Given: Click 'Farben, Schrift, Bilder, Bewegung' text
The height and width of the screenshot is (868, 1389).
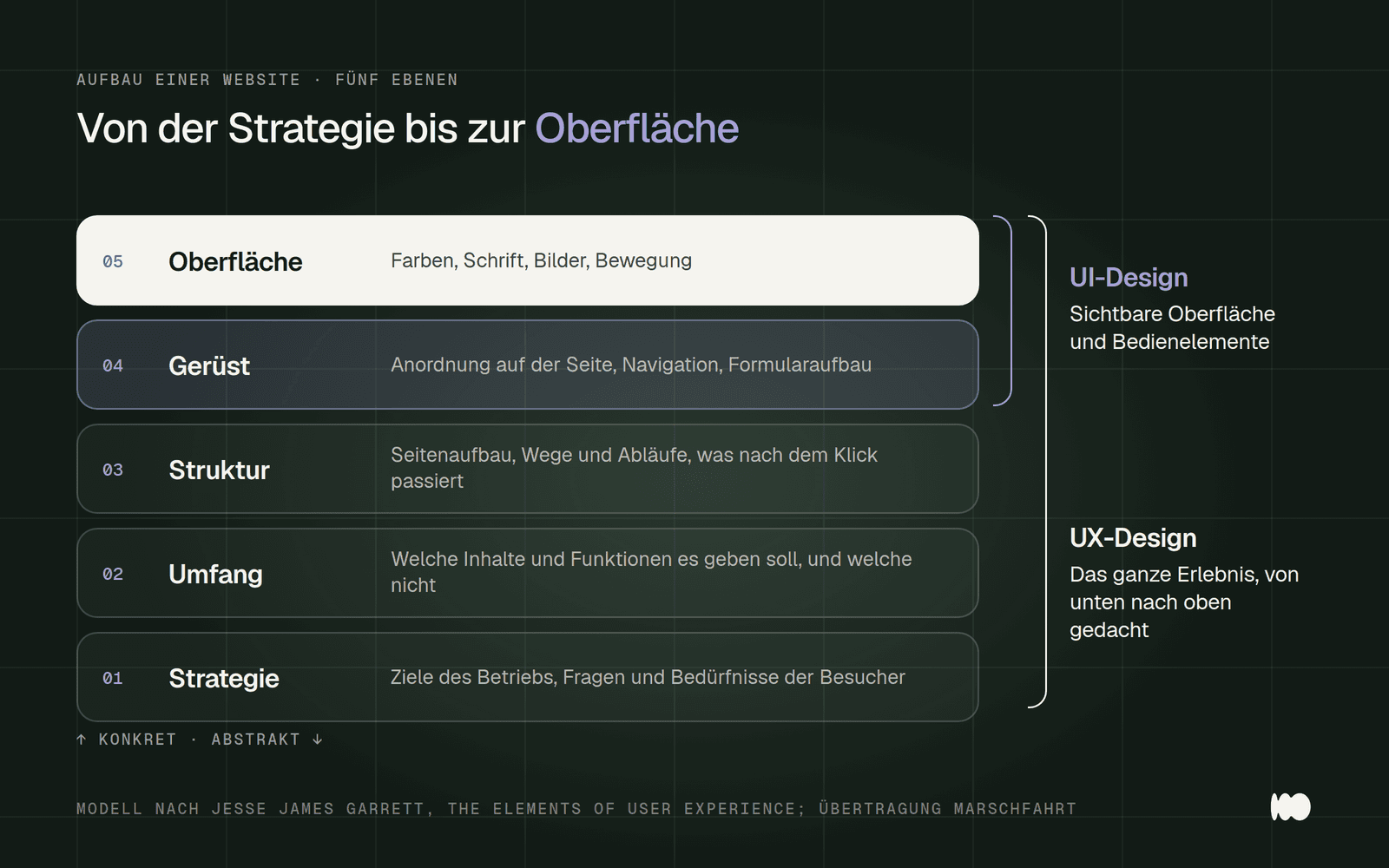Looking at the screenshot, I should [x=541, y=260].
